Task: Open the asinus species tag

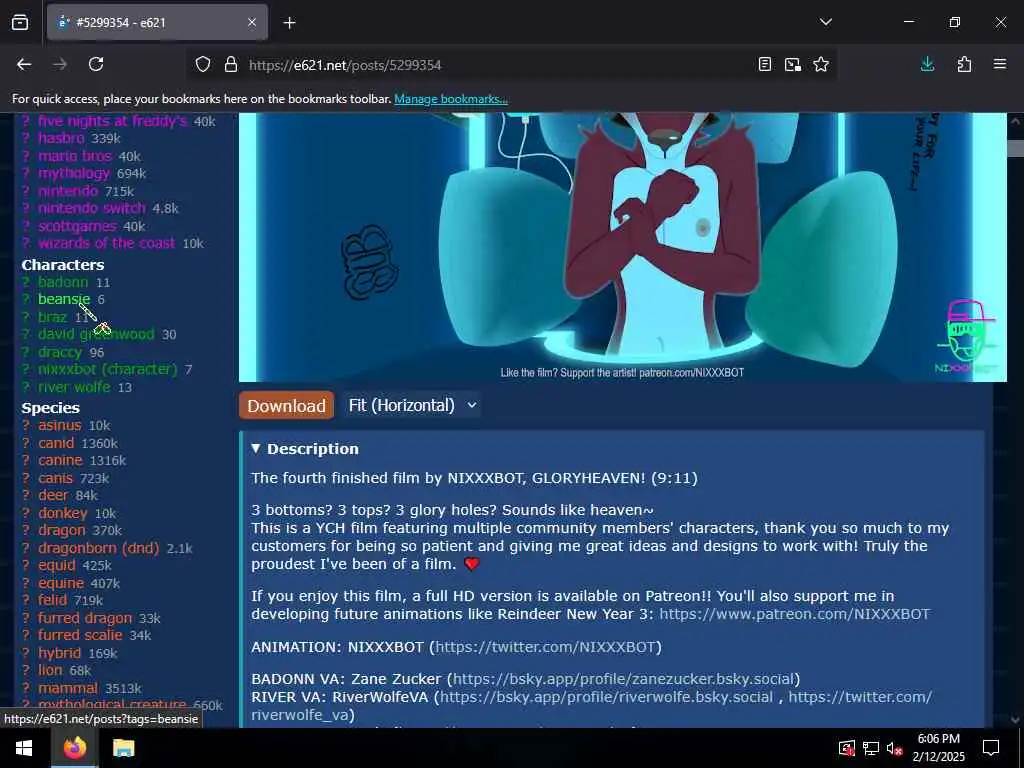Action: 59,425
